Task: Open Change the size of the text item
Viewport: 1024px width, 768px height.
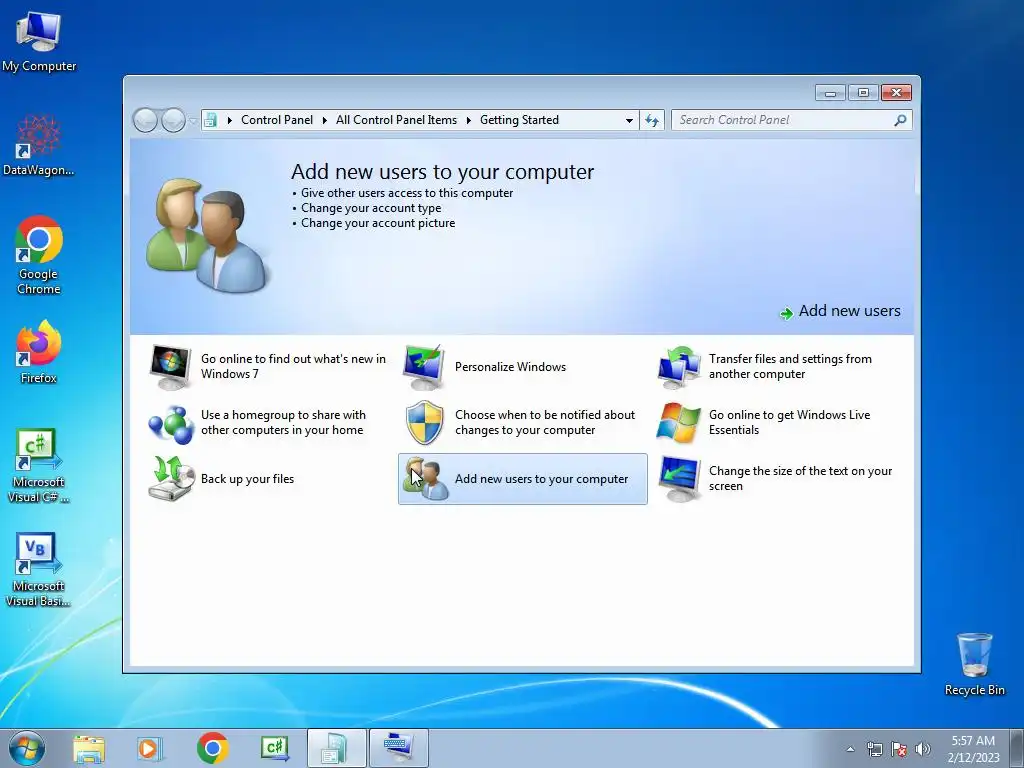Action: [775, 479]
